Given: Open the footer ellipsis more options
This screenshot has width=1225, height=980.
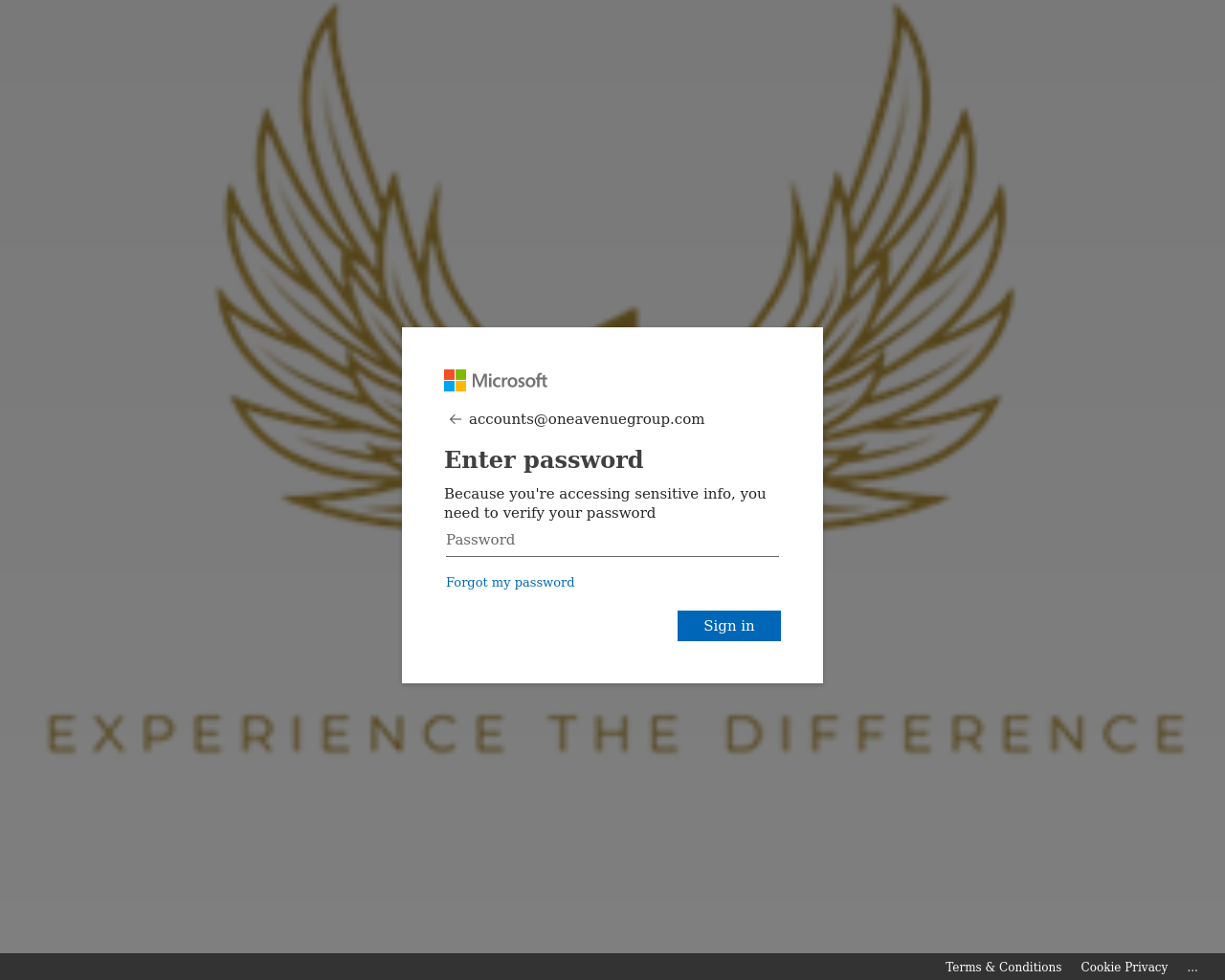Looking at the screenshot, I should click(x=1192, y=968).
